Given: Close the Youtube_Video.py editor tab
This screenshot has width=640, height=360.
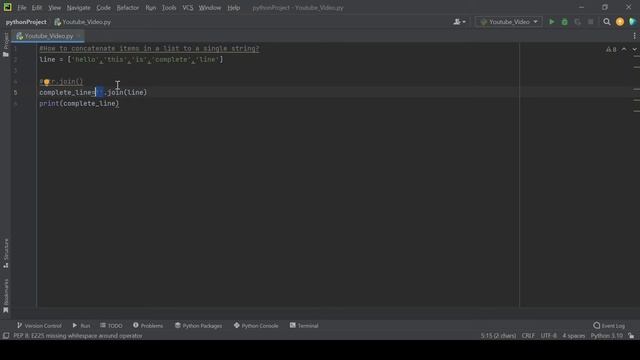Looking at the screenshot, I should coord(79,36).
